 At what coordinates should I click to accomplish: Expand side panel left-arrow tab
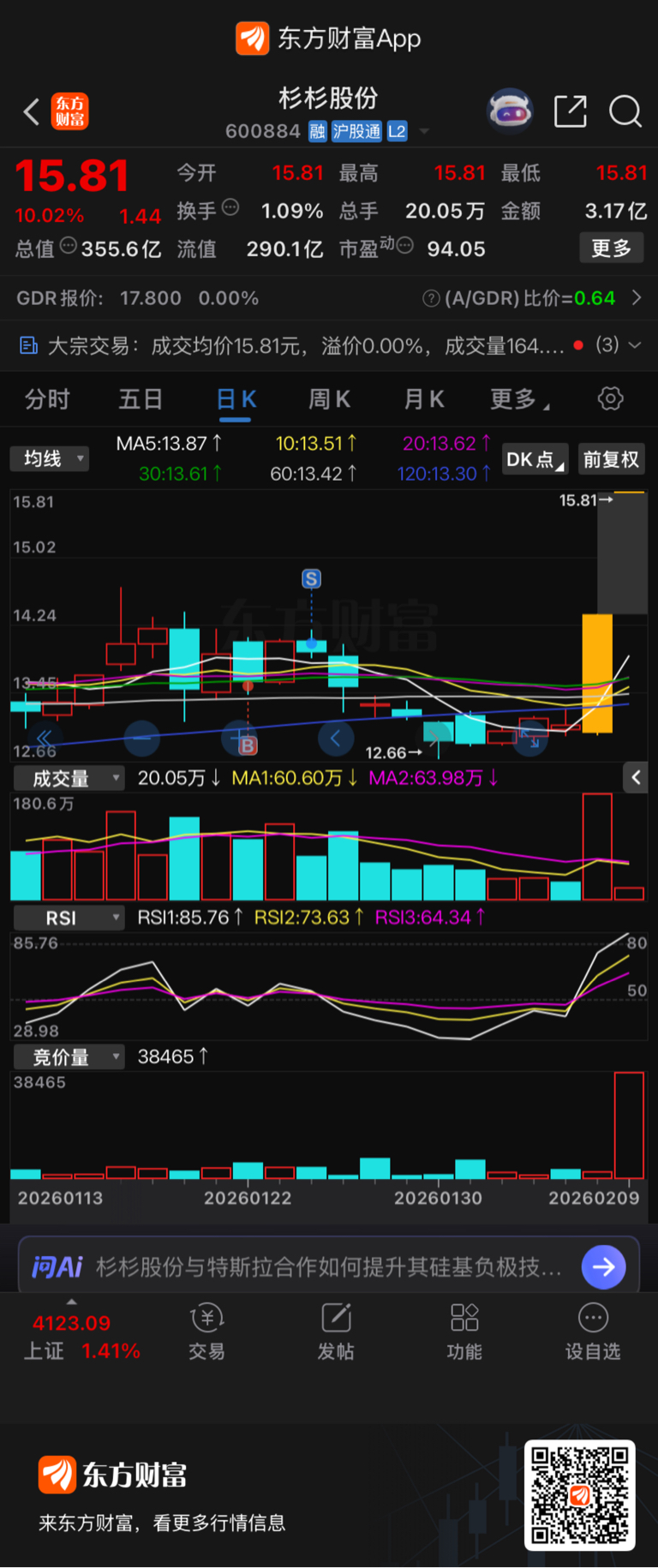coord(636,777)
